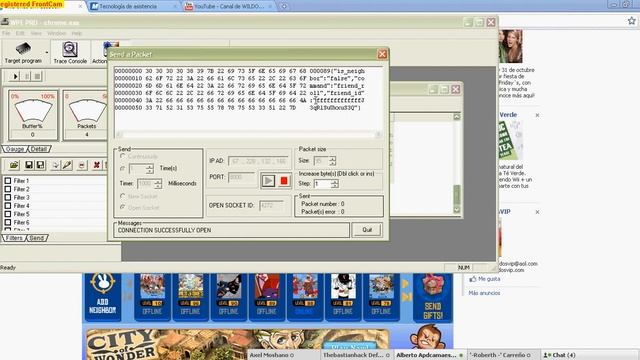This screenshot has height=360, width=640.
Task: Click the OPEN SOCKET ID field
Action: tap(271, 205)
